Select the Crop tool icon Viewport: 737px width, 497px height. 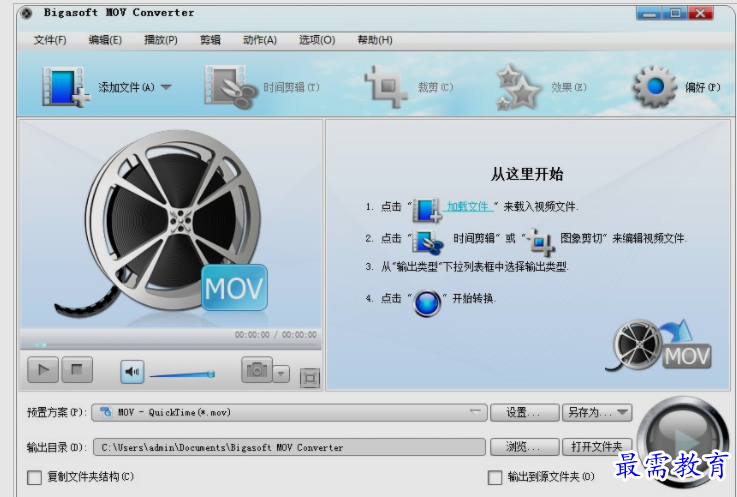point(386,87)
